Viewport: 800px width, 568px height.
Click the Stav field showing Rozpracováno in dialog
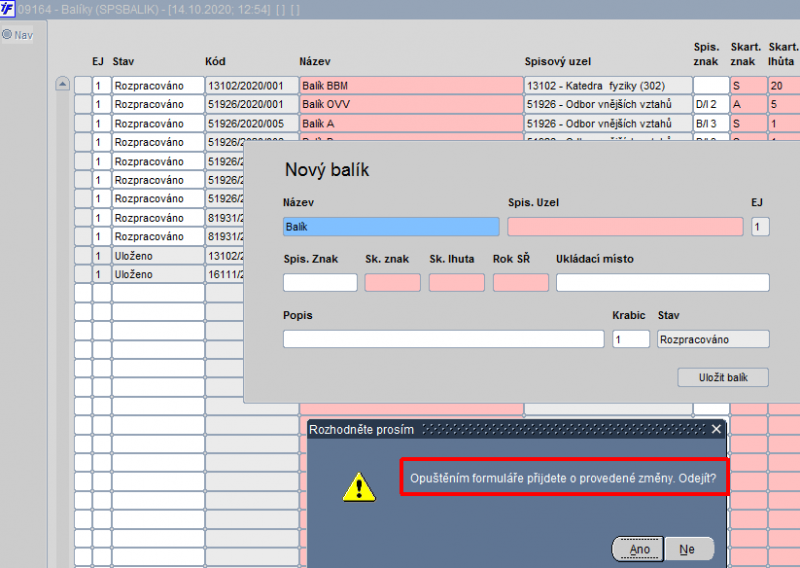tap(713, 339)
